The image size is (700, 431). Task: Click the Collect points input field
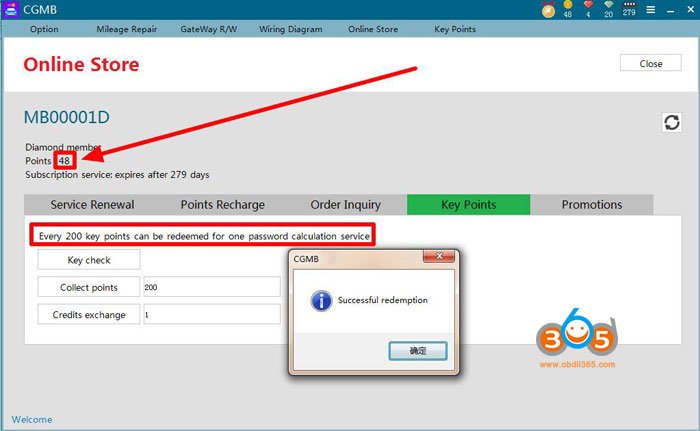pos(211,287)
